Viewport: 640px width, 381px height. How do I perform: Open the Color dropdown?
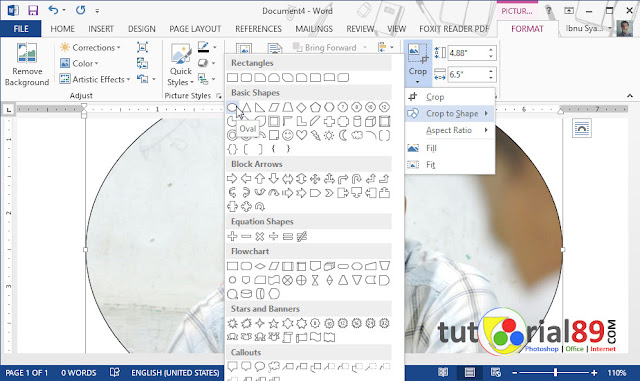pyautogui.click(x=79, y=63)
